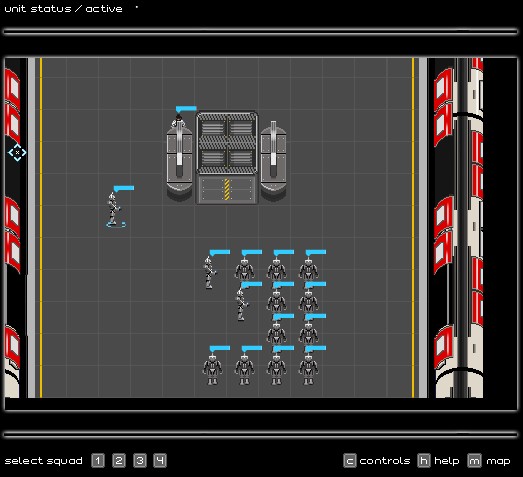
Task: Click the 'select squad' label
Action: (x=43, y=461)
